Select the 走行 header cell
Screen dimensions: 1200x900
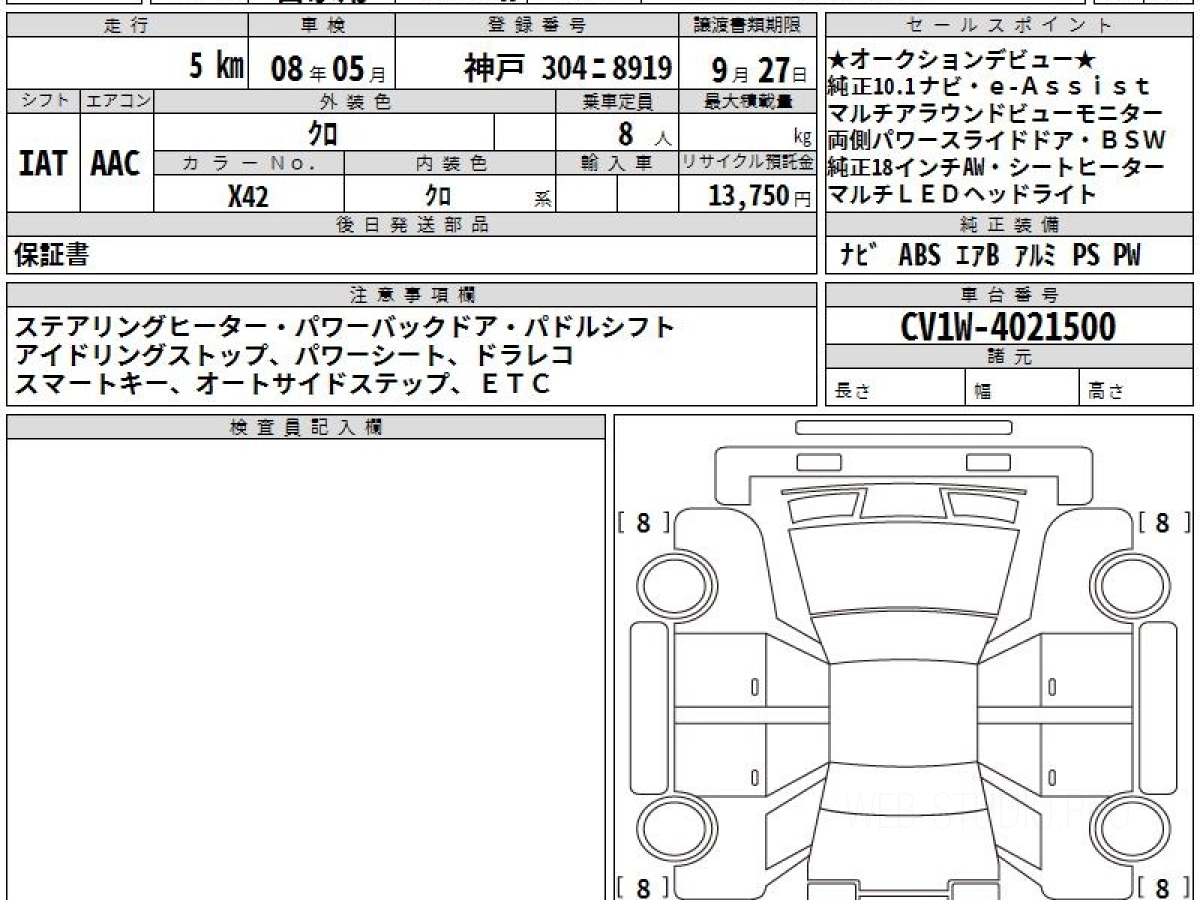click(x=126, y=26)
